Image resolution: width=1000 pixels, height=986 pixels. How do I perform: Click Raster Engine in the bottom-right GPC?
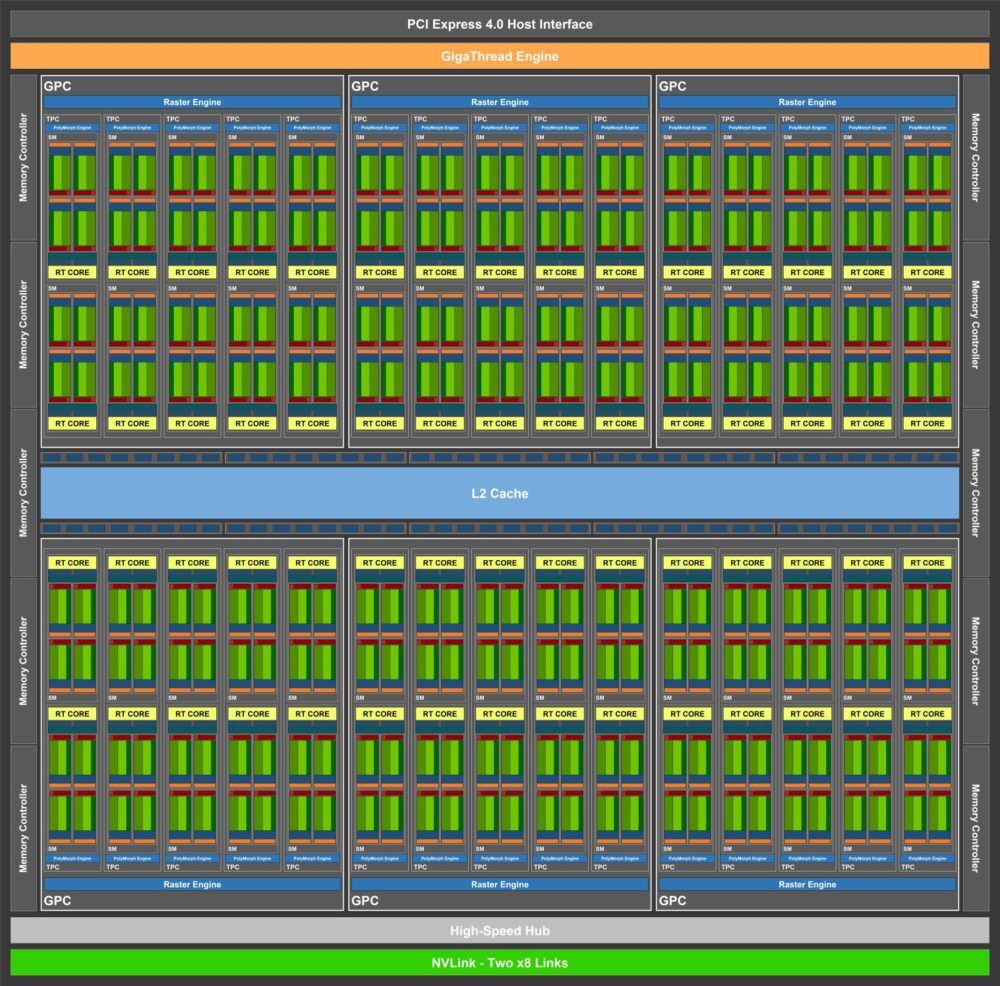pyautogui.click(x=807, y=884)
